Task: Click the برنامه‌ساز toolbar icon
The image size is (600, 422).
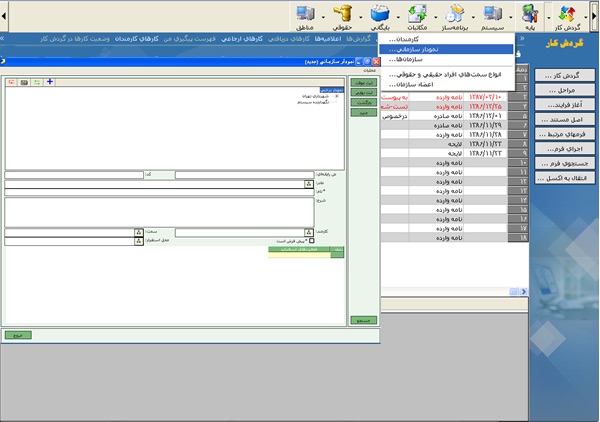Action: coord(456,16)
